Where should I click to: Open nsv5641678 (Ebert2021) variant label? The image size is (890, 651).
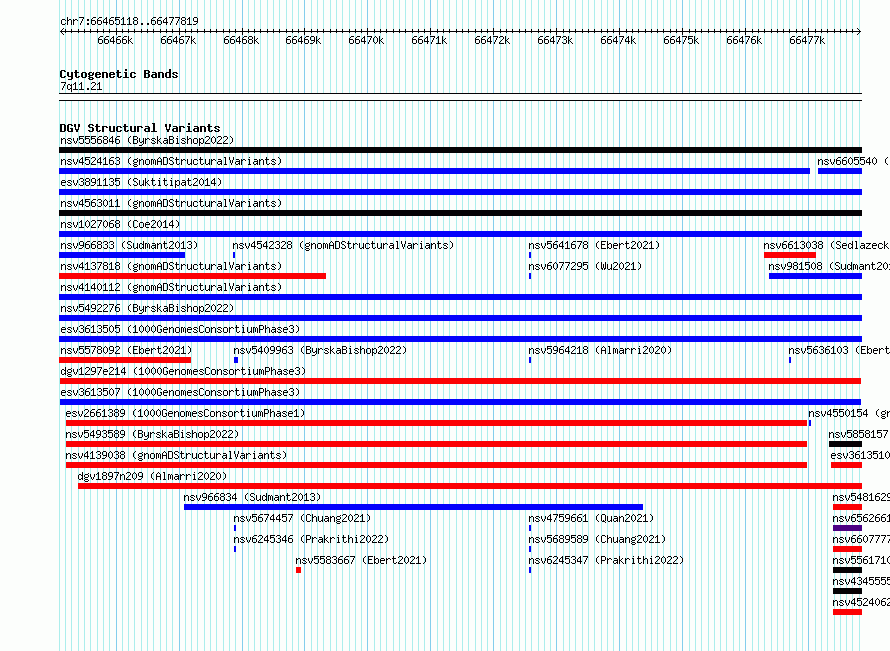coord(594,245)
